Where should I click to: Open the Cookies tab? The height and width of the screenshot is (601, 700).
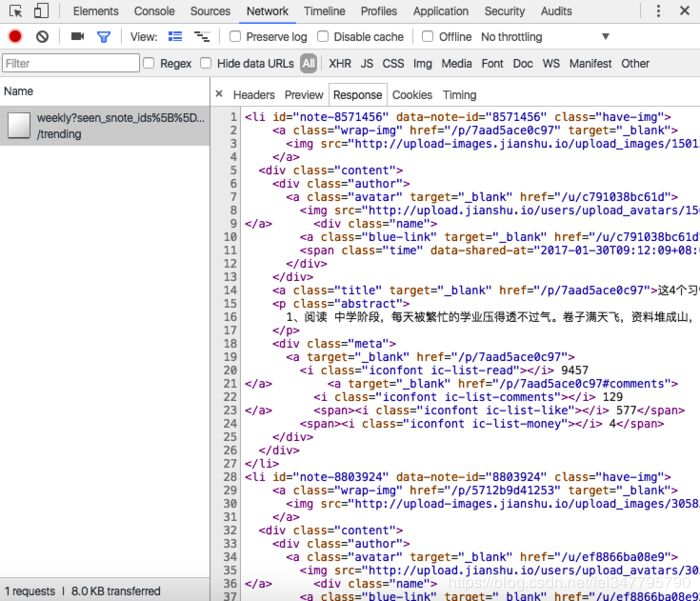(412, 95)
